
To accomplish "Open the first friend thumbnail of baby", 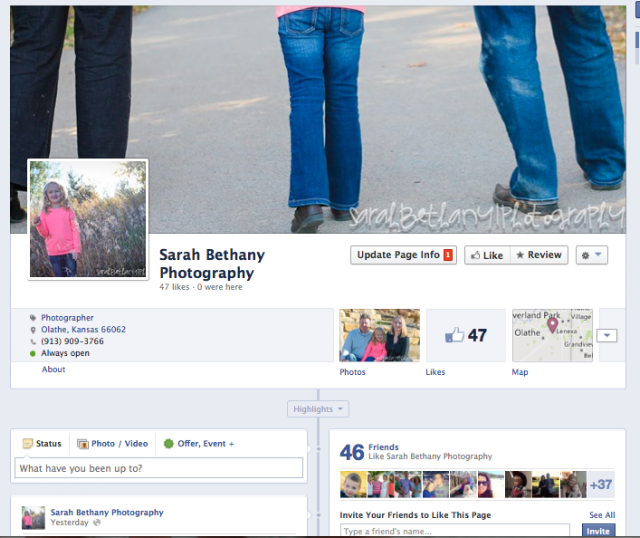I will [x=353, y=485].
